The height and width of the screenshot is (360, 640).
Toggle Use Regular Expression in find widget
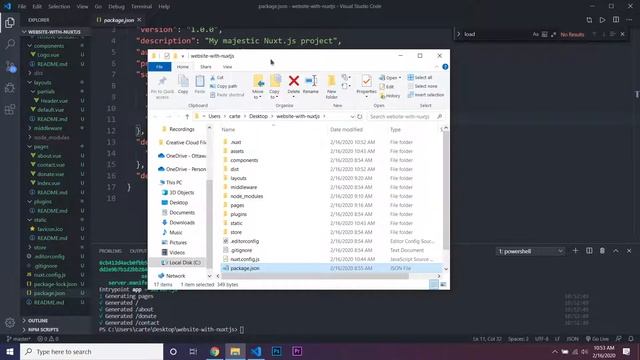click(x=553, y=34)
